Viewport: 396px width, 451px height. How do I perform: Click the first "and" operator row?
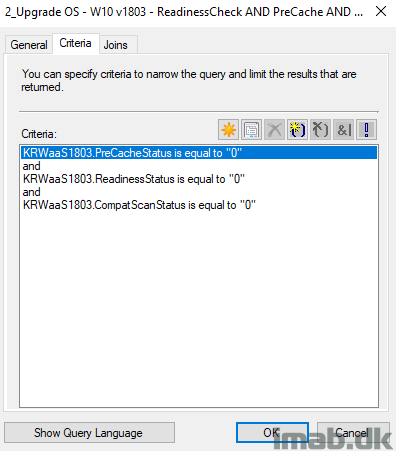click(199, 166)
